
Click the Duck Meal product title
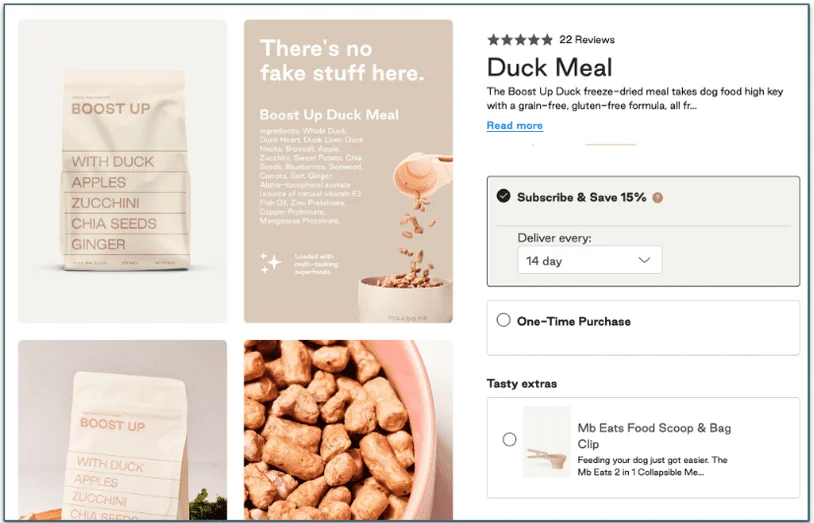(x=550, y=68)
